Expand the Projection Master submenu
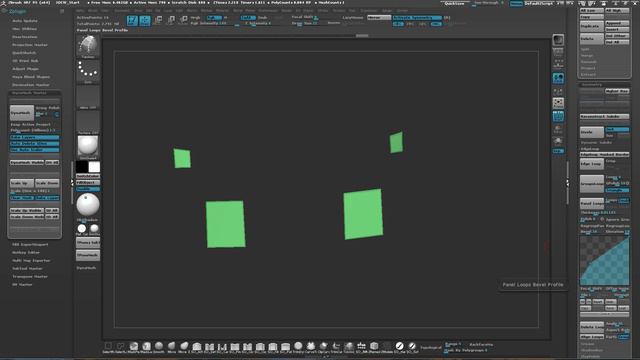 [x=29, y=44]
